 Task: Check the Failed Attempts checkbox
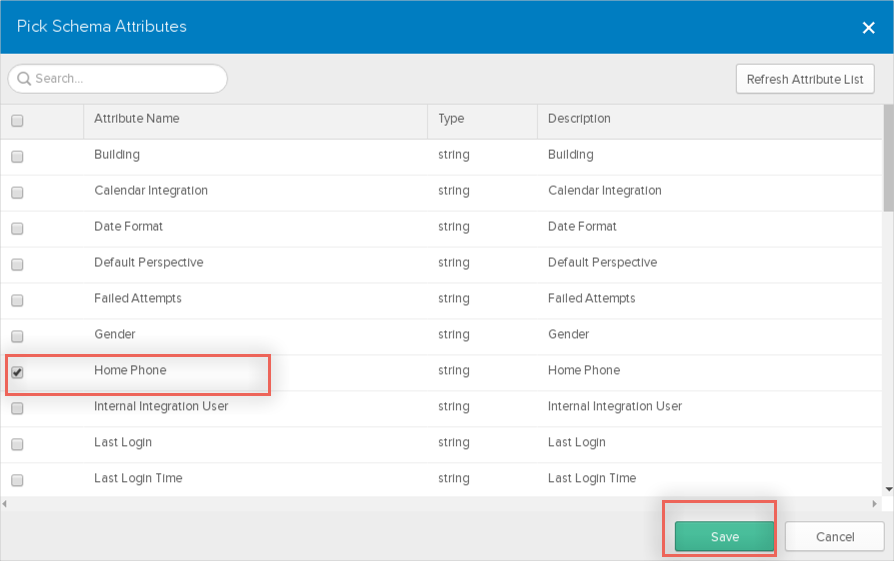pos(17,301)
